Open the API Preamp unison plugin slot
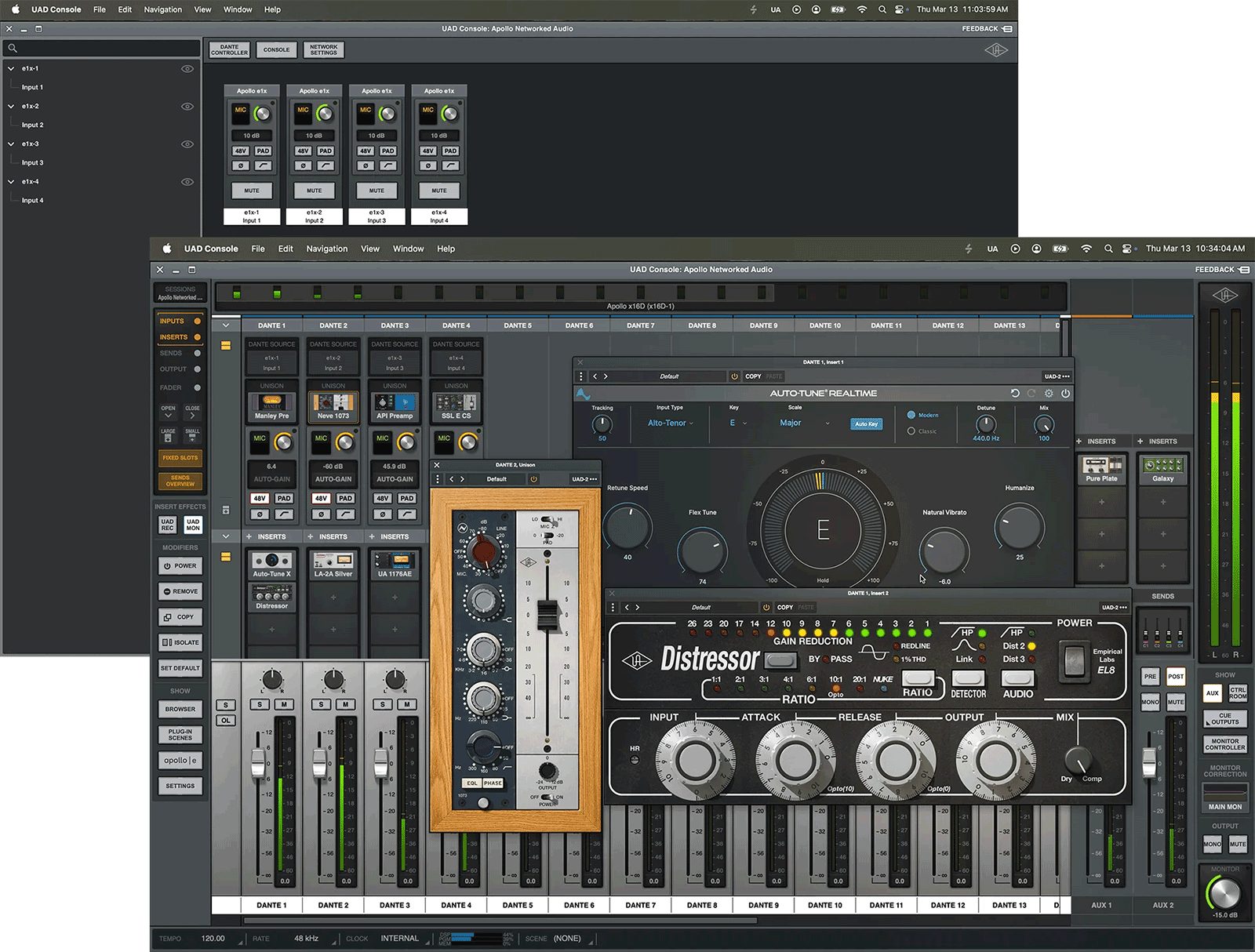The image size is (1255, 952). [x=395, y=406]
